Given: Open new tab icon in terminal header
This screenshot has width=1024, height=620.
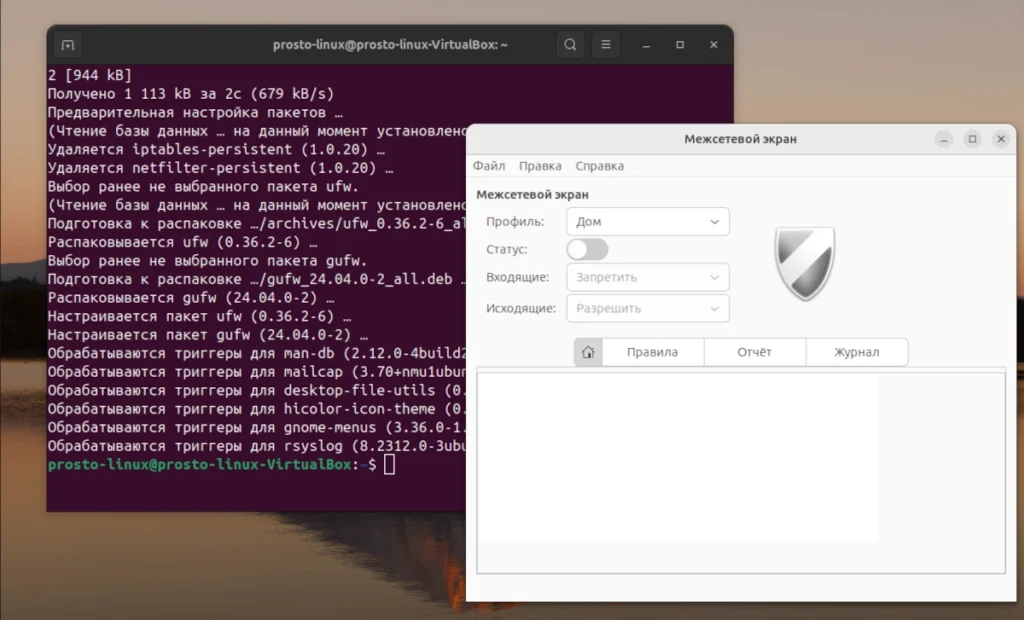Looking at the screenshot, I should (x=68, y=45).
